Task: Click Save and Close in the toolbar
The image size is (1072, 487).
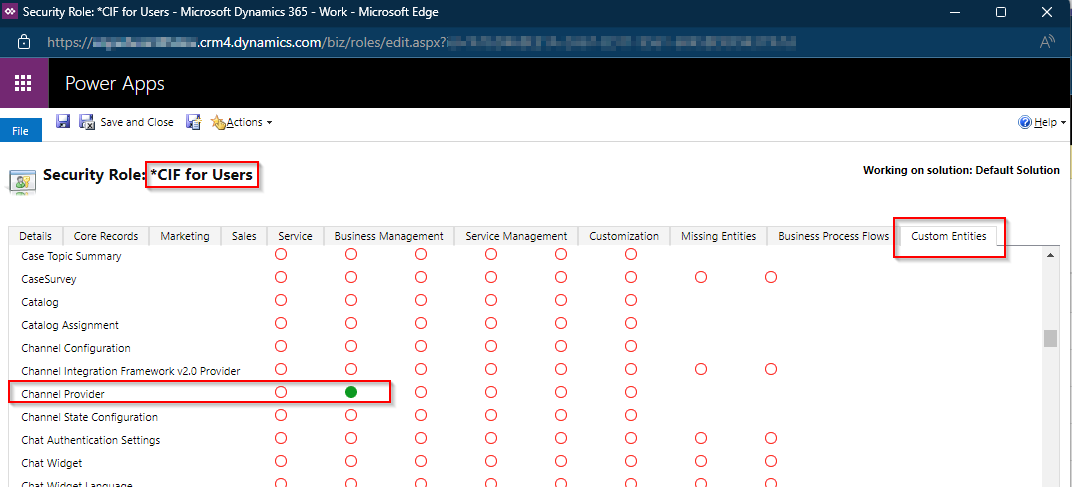Action: coord(126,122)
